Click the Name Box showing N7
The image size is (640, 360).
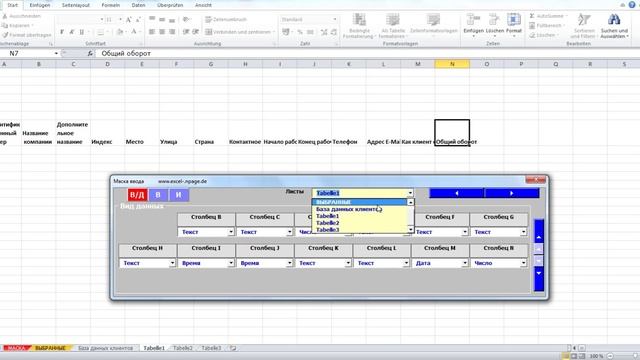tap(27, 53)
